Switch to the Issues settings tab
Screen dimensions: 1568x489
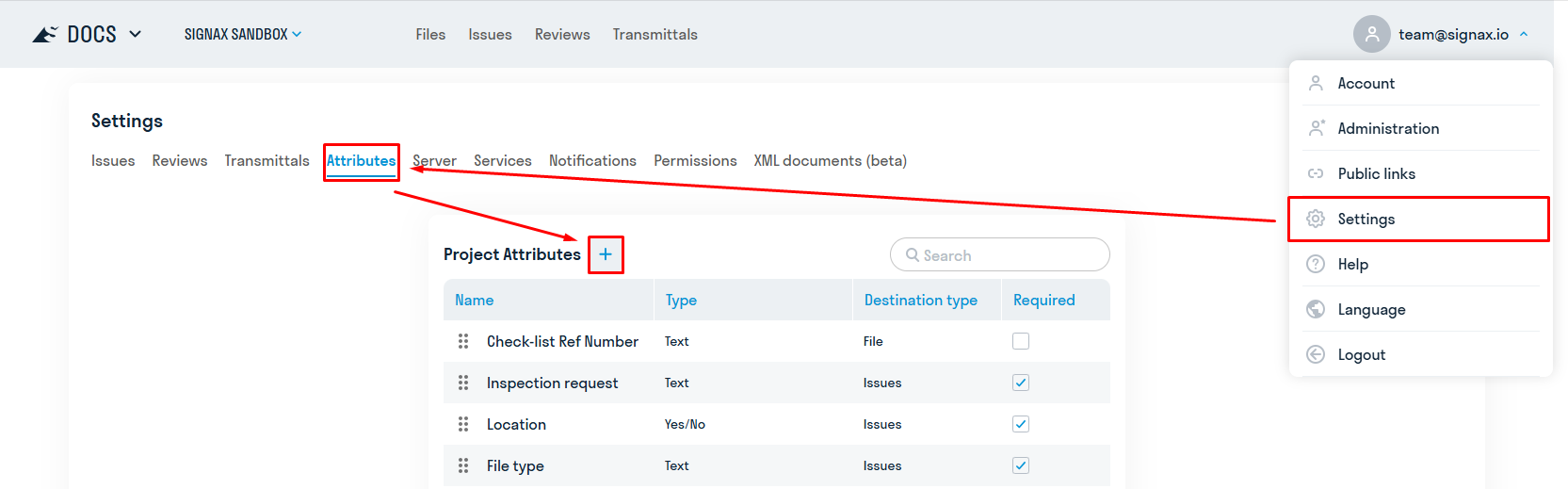click(113, 161)
